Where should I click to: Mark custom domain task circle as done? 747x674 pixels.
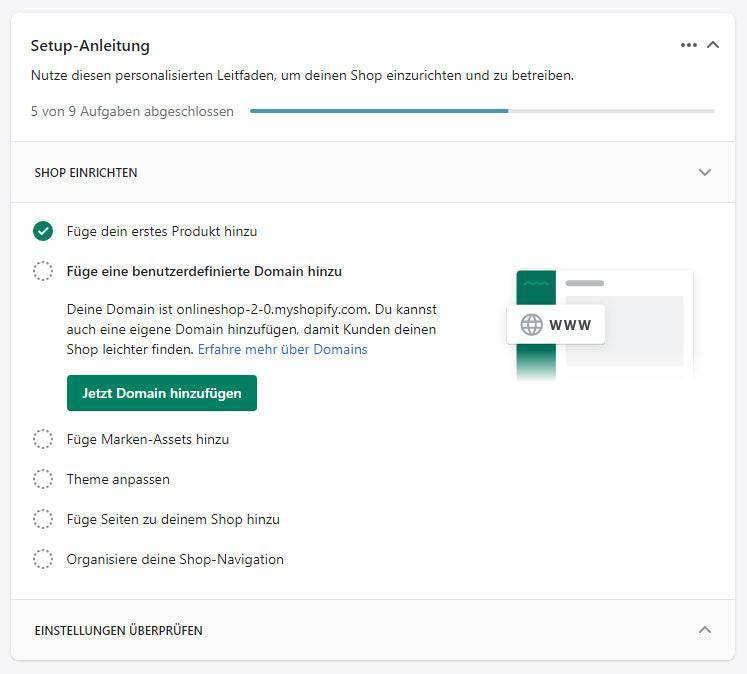tap(43, 271)
